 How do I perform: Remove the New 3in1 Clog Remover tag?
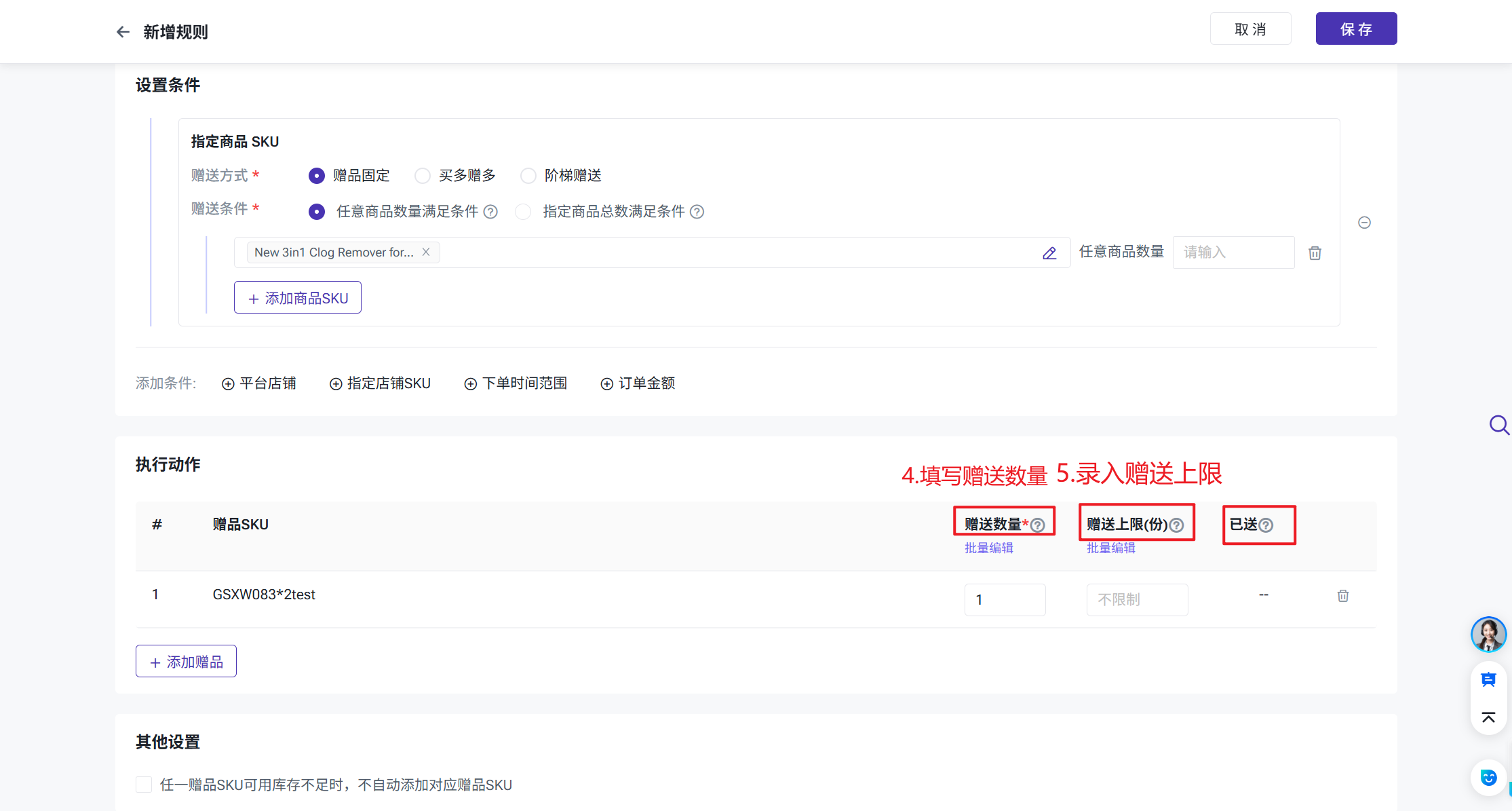pyautogui.click(x=426, y=252)
